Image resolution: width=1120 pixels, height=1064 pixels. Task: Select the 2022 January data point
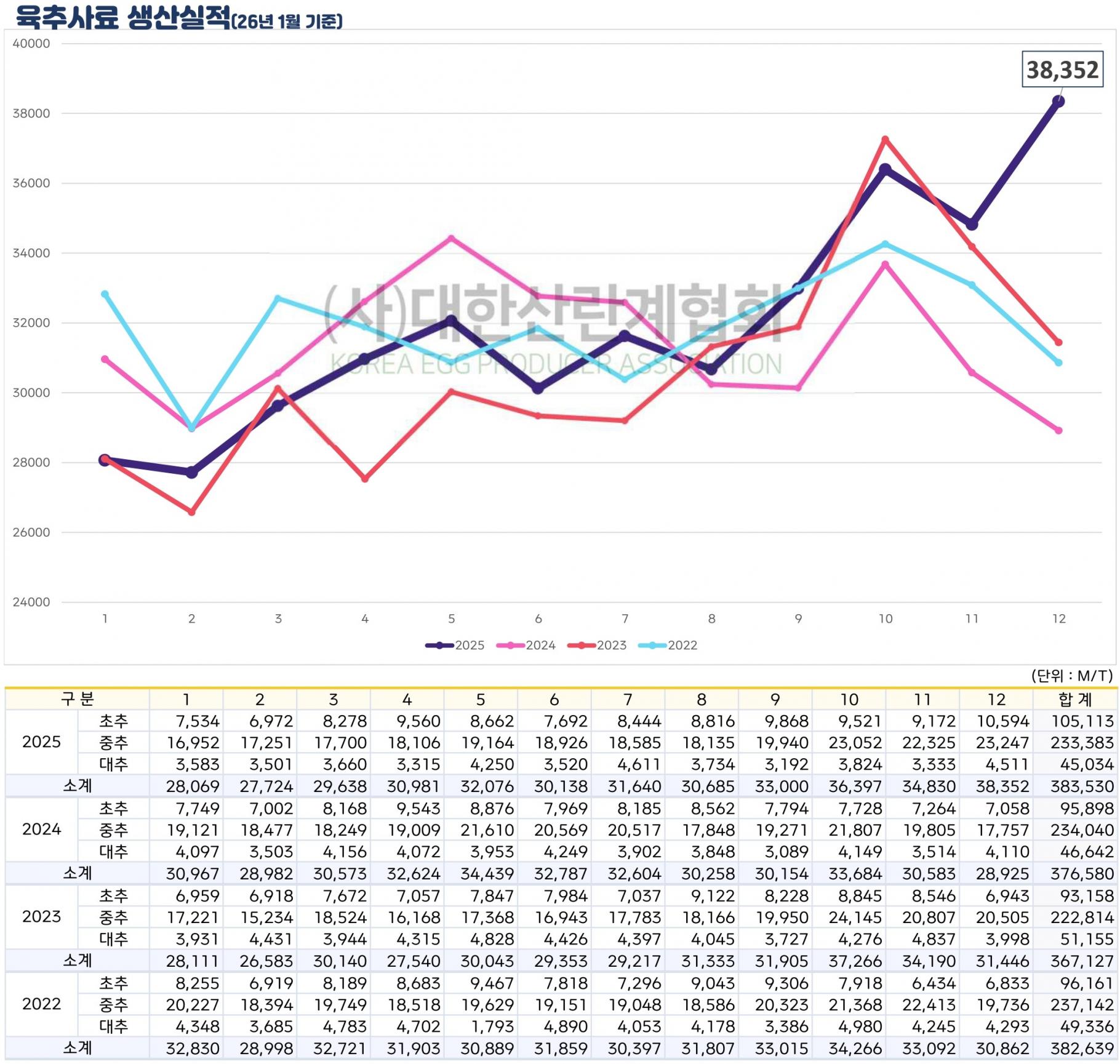pyautogui.click(x=105, y=294)
